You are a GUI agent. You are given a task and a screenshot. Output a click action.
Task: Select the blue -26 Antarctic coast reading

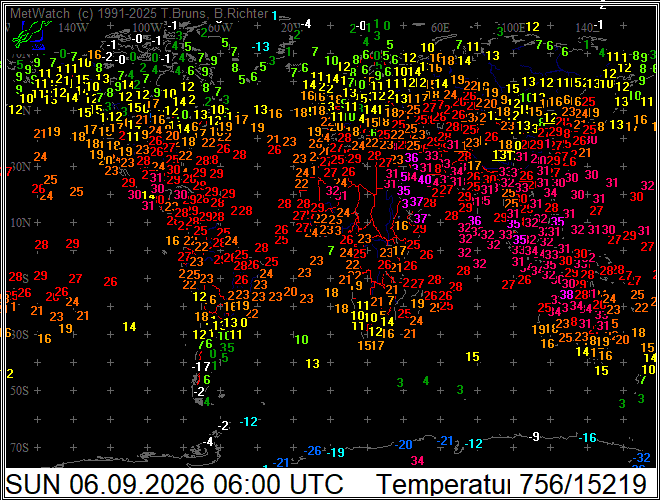click(x=313, y=451)
